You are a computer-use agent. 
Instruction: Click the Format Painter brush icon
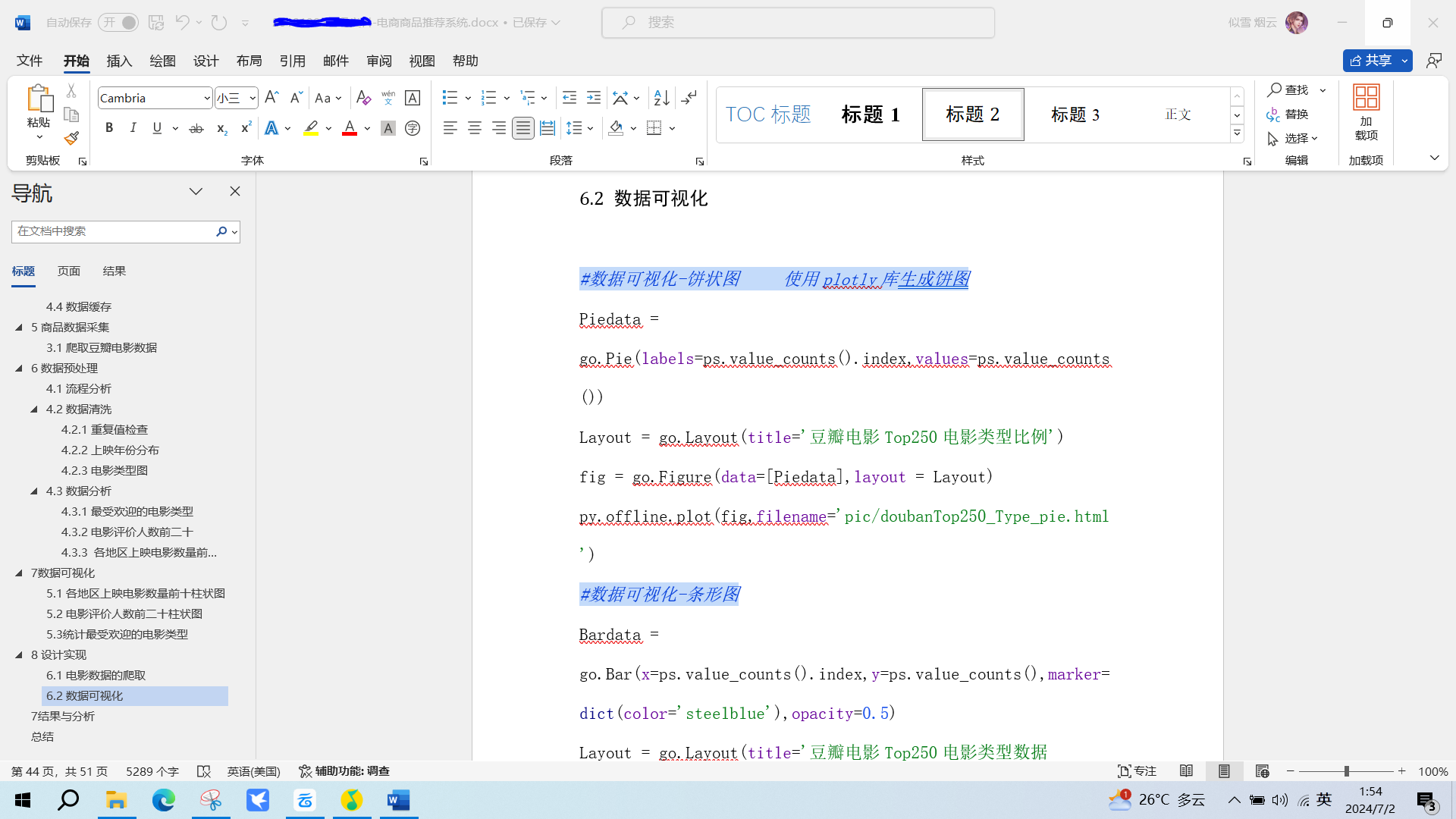(71, 138)
